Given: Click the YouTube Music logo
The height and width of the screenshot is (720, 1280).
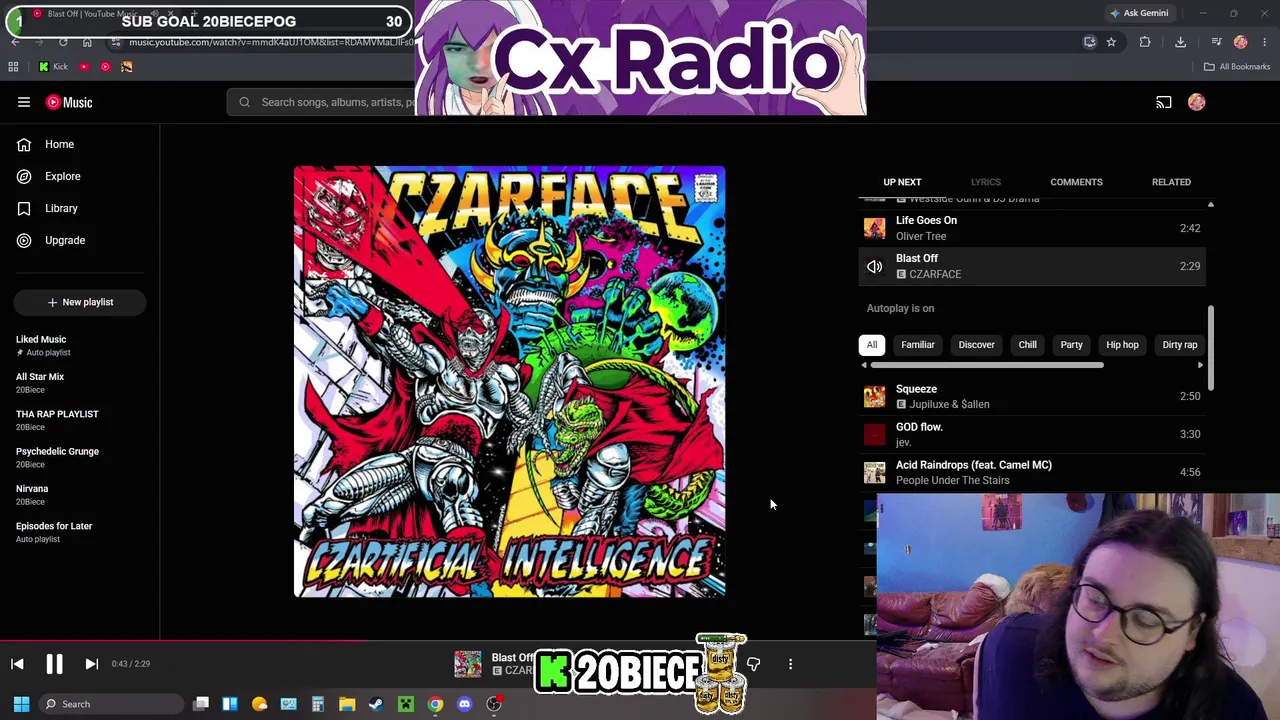Looking at the screenshot, I should pyautogui.click(x=69, y=102).
